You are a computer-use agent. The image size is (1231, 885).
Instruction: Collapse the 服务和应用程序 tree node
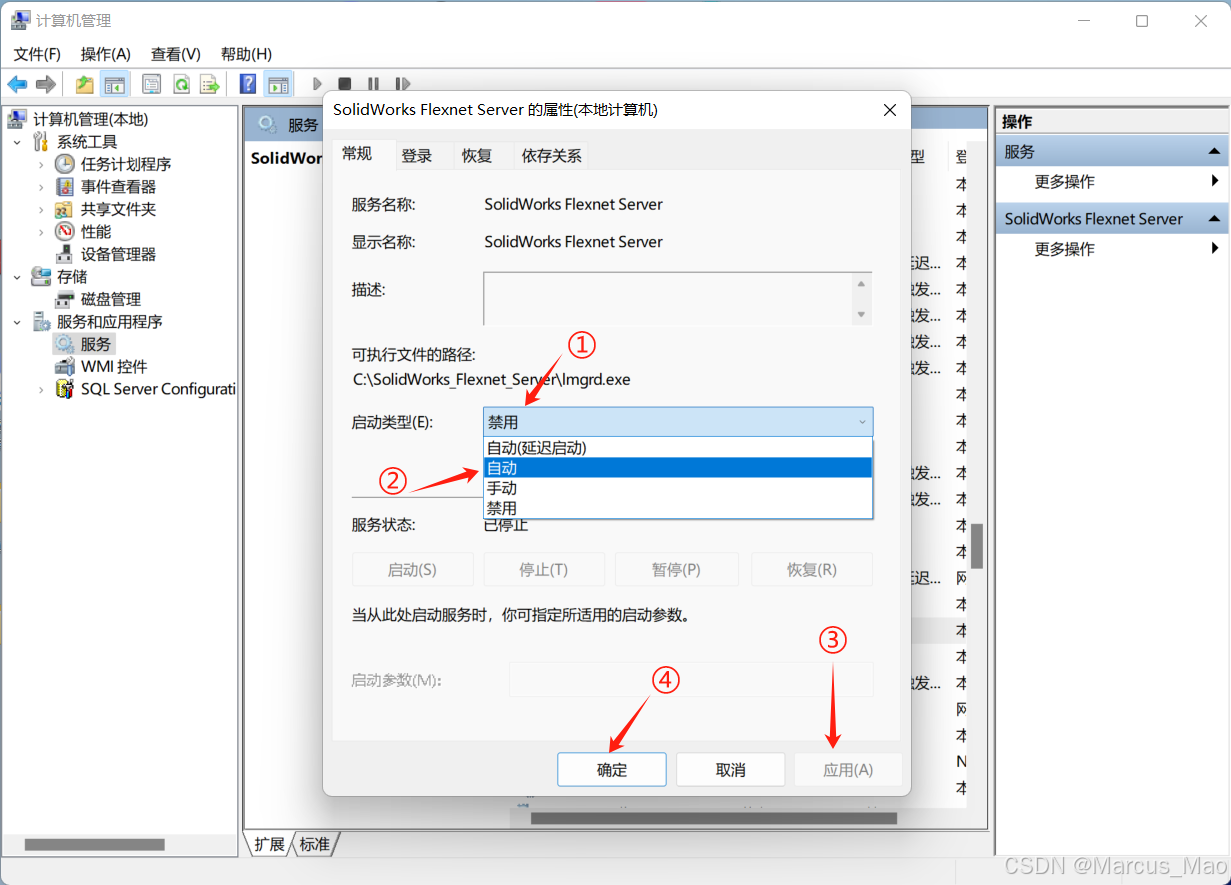pyautogui.click(x=17, y=322)
